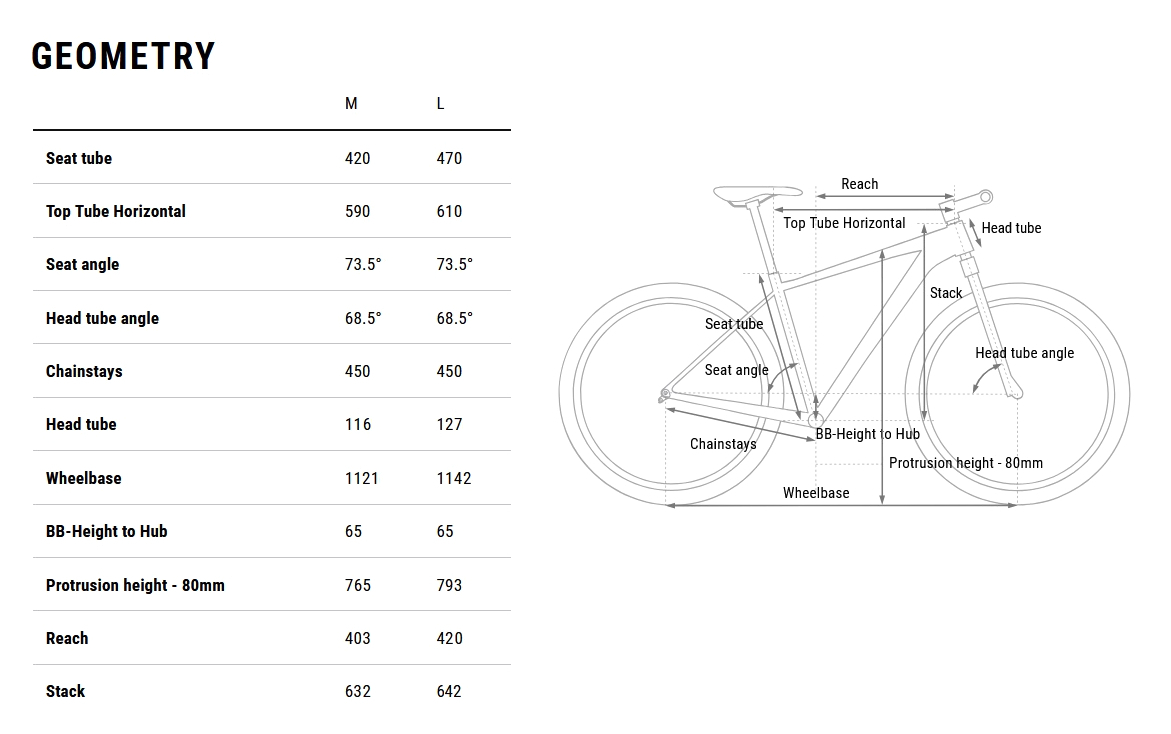This screenshot has height=734, width=1171.
Task: Click the Seat angle label in the diagram
Action: (736, 370)
